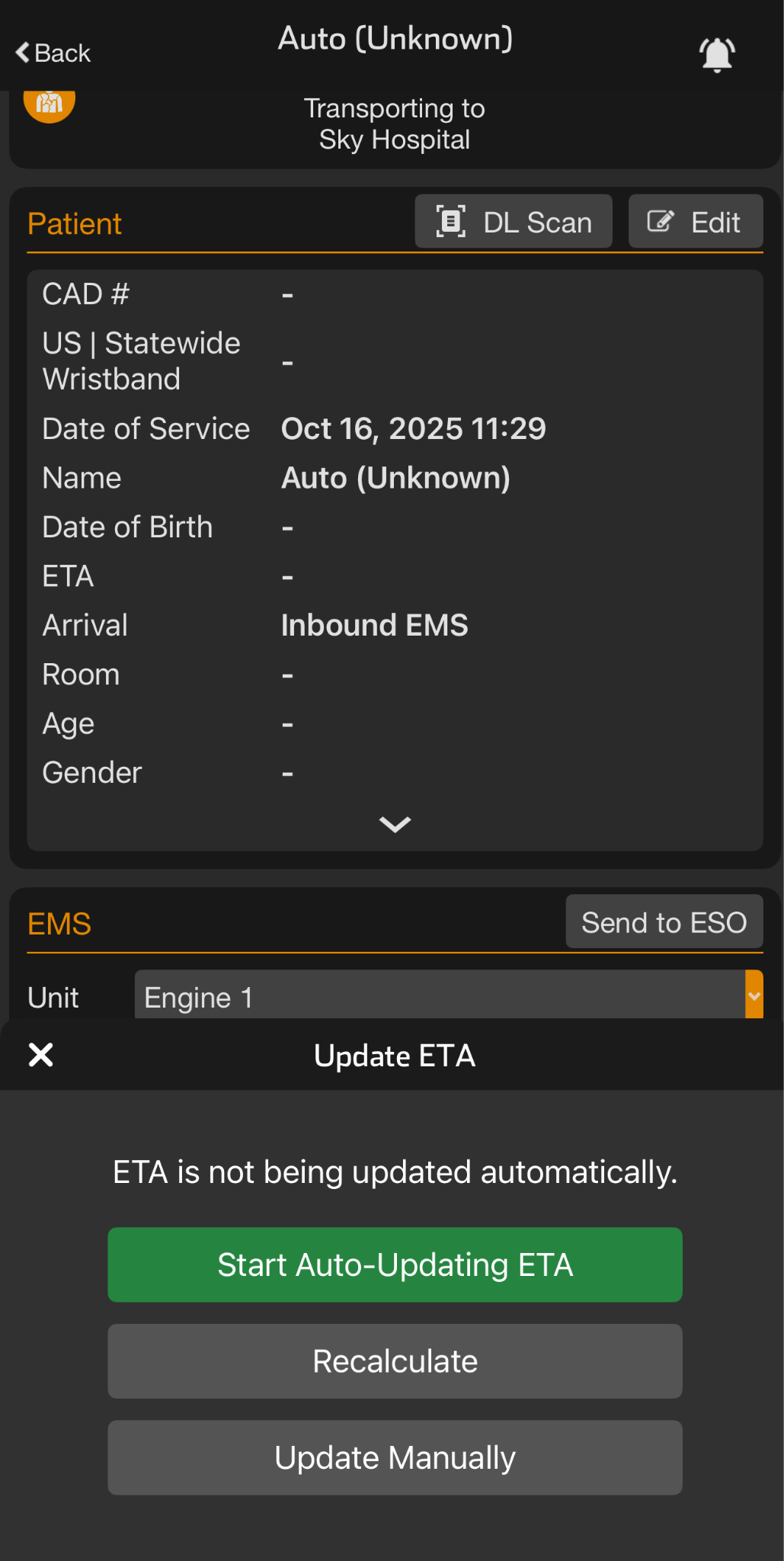
Task: Choose Update Manually
Action: (x=395, y=1457)
